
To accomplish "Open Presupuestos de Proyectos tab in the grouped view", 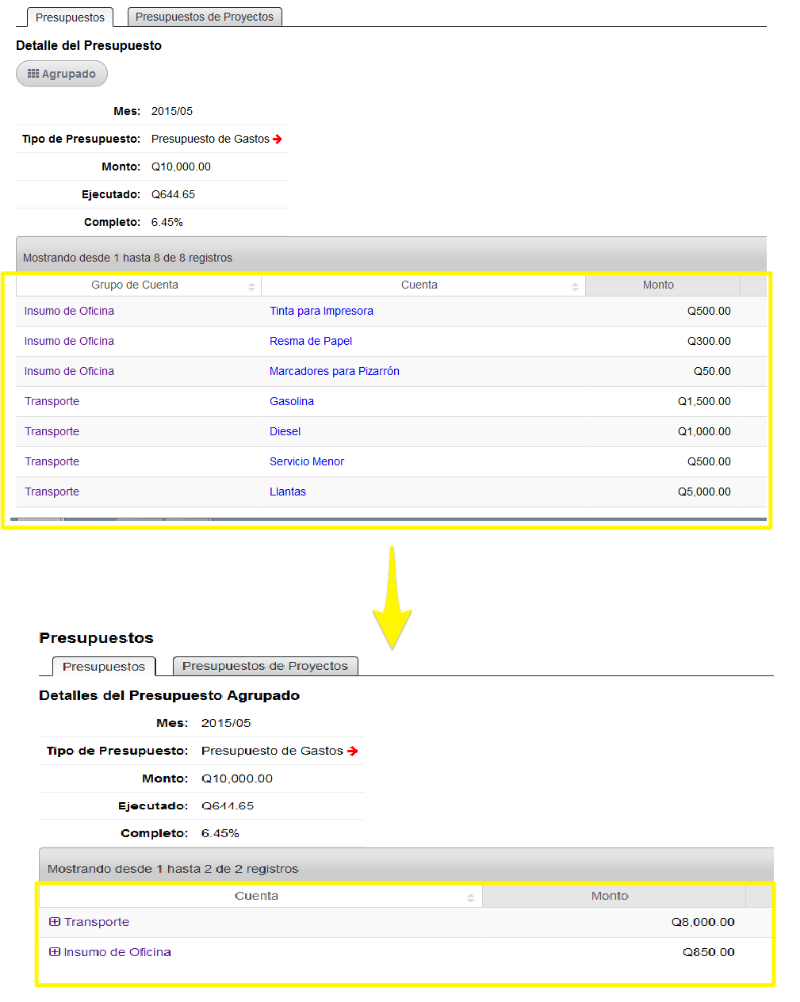I will click(x=265, y=666).
